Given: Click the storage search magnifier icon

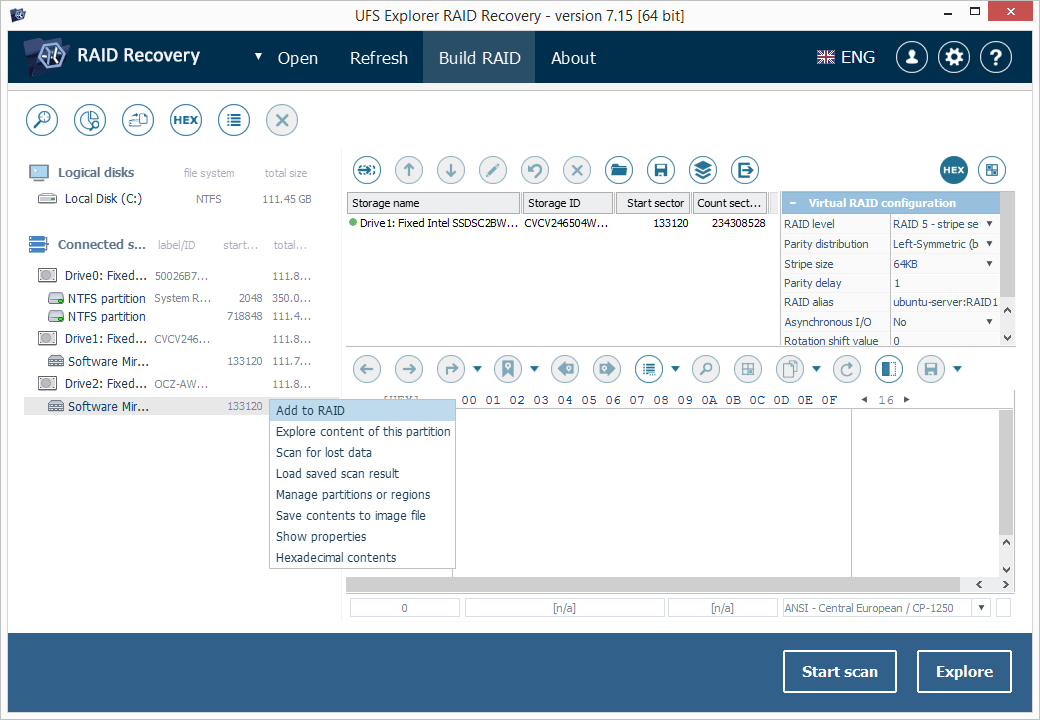Looking at the screenshot, I should [42, 120].
